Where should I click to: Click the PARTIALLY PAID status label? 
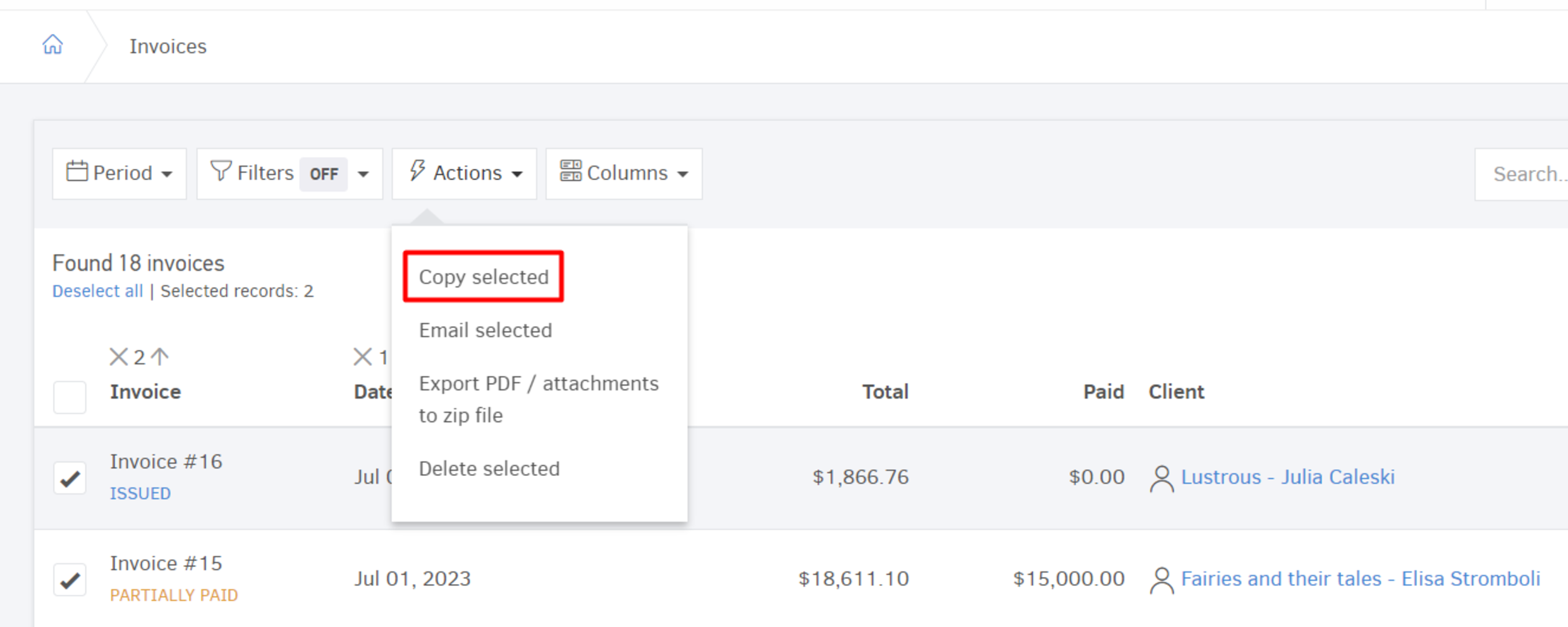pyautogui.click(x=174, y=595)
